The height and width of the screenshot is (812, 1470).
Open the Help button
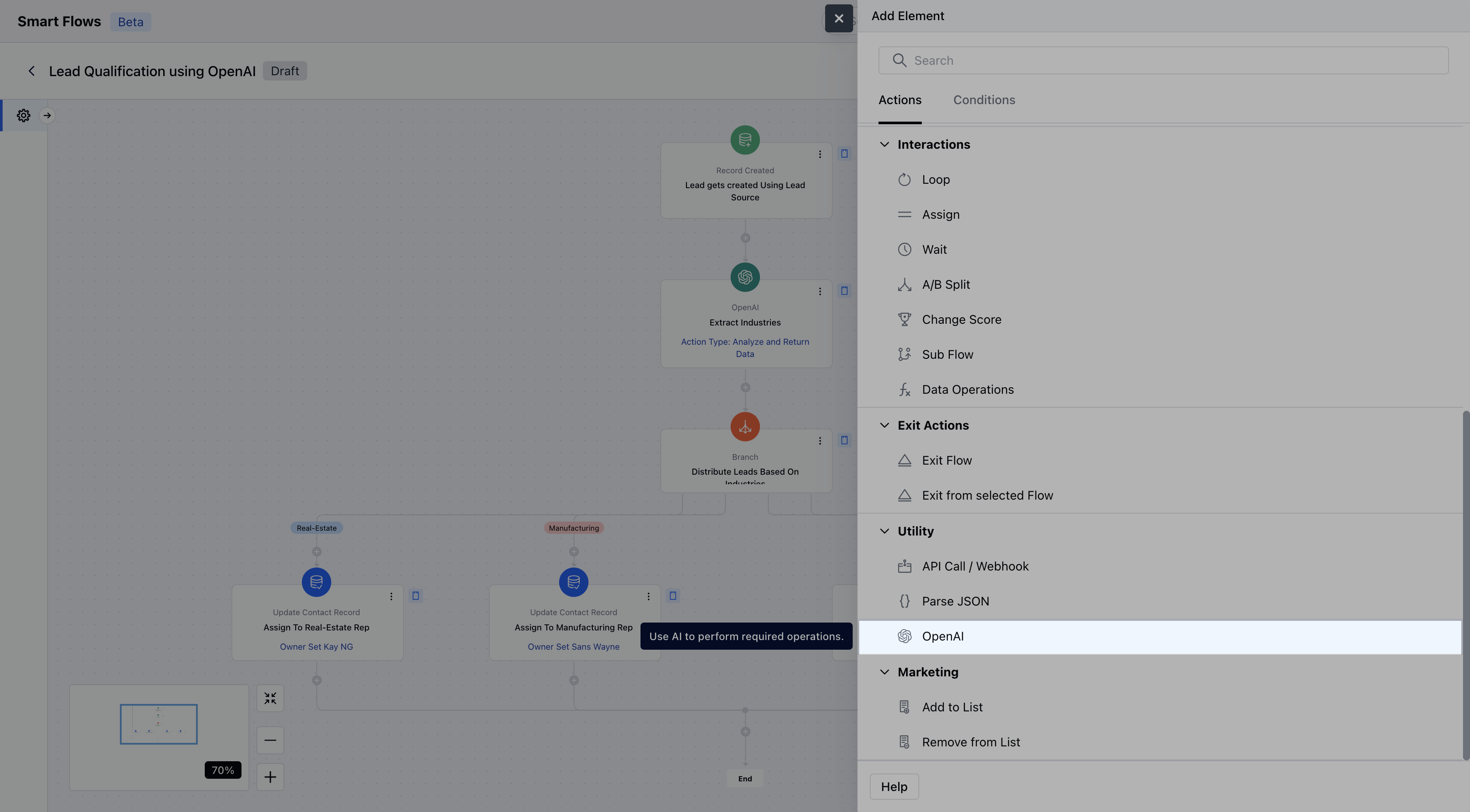[x=894, y=787]
